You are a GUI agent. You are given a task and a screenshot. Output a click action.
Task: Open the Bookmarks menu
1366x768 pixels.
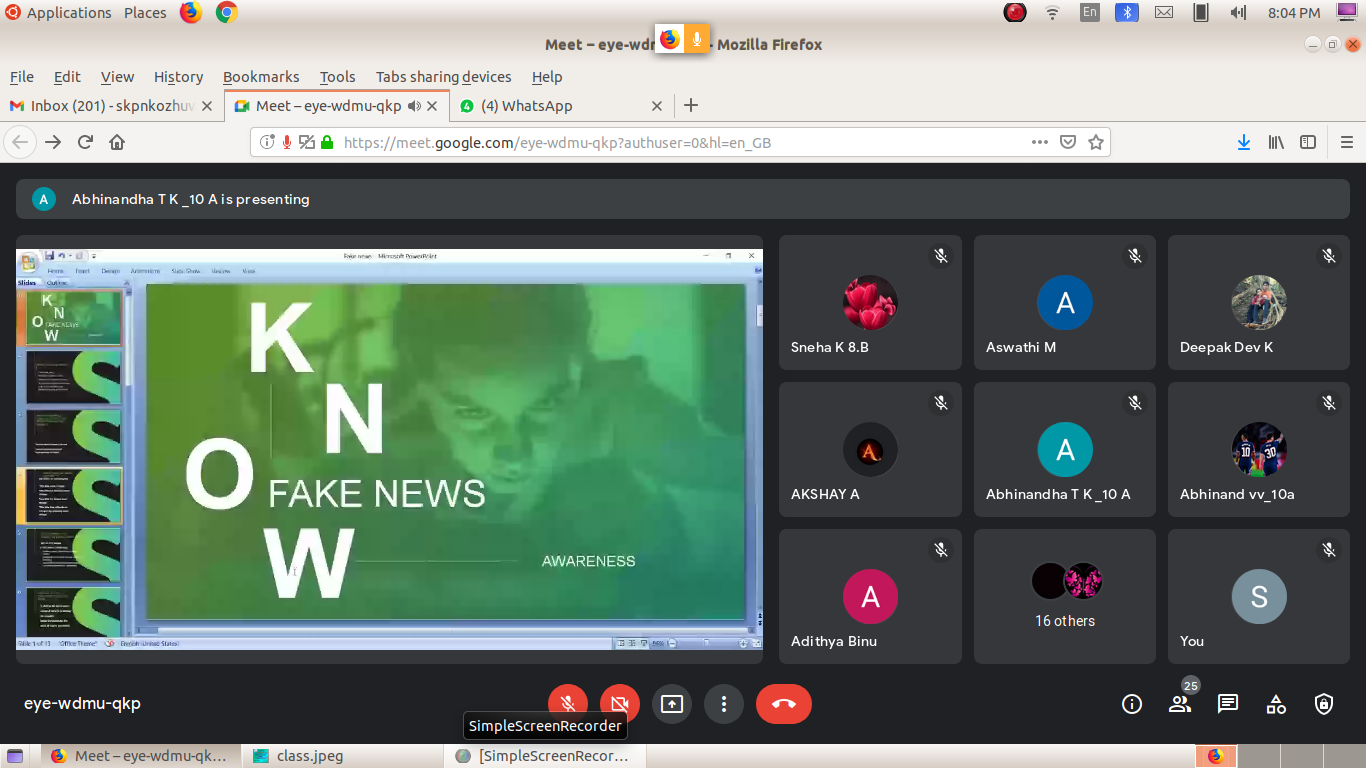[x=261, y=77]
